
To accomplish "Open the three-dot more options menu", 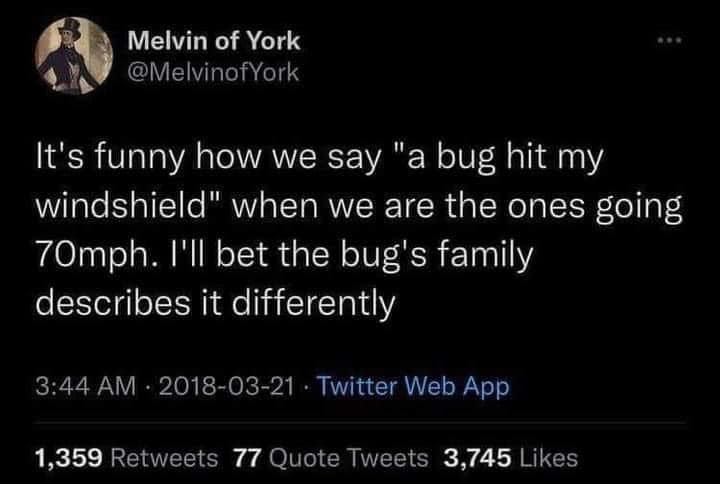I will [x=669, y=40].
